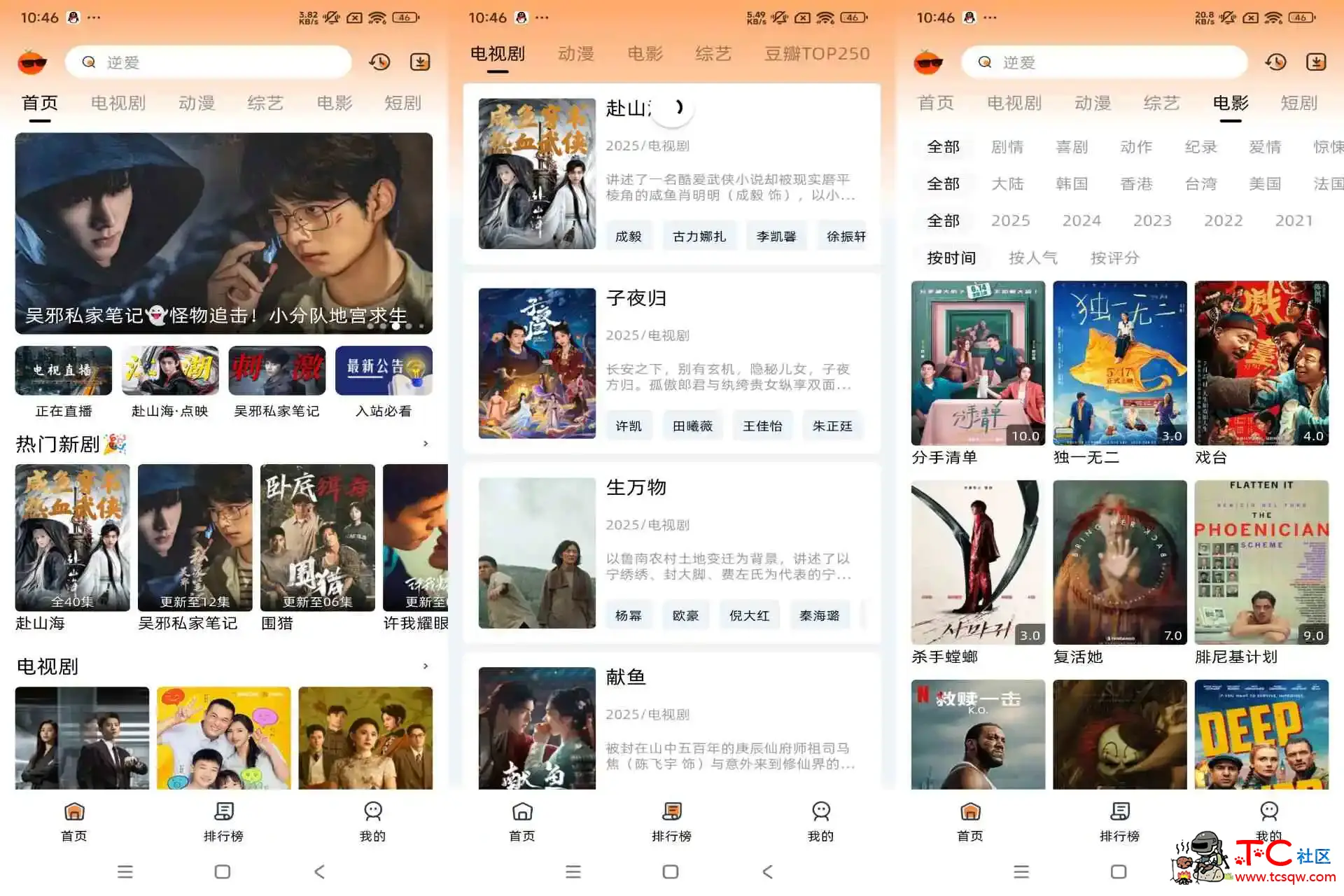This screenshot has height=896, width=1344.
Task: Tap 我的 profile icon in left screen bottom bar
Action: (373, 811)
